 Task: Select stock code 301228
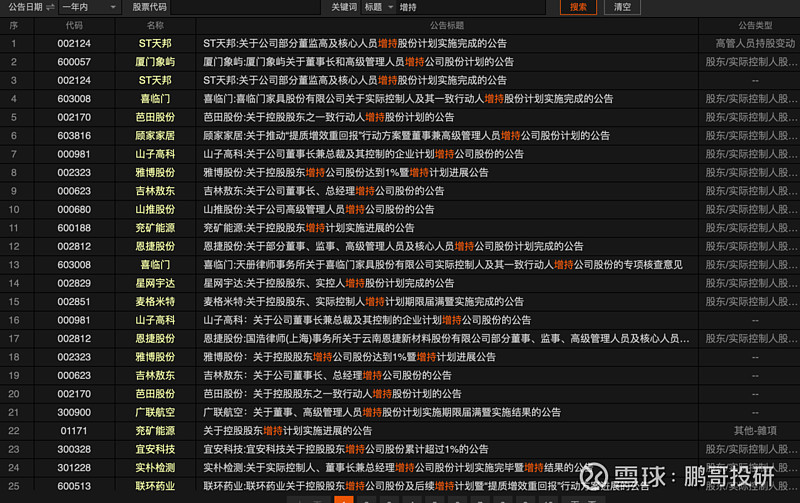tap(74, 467)
